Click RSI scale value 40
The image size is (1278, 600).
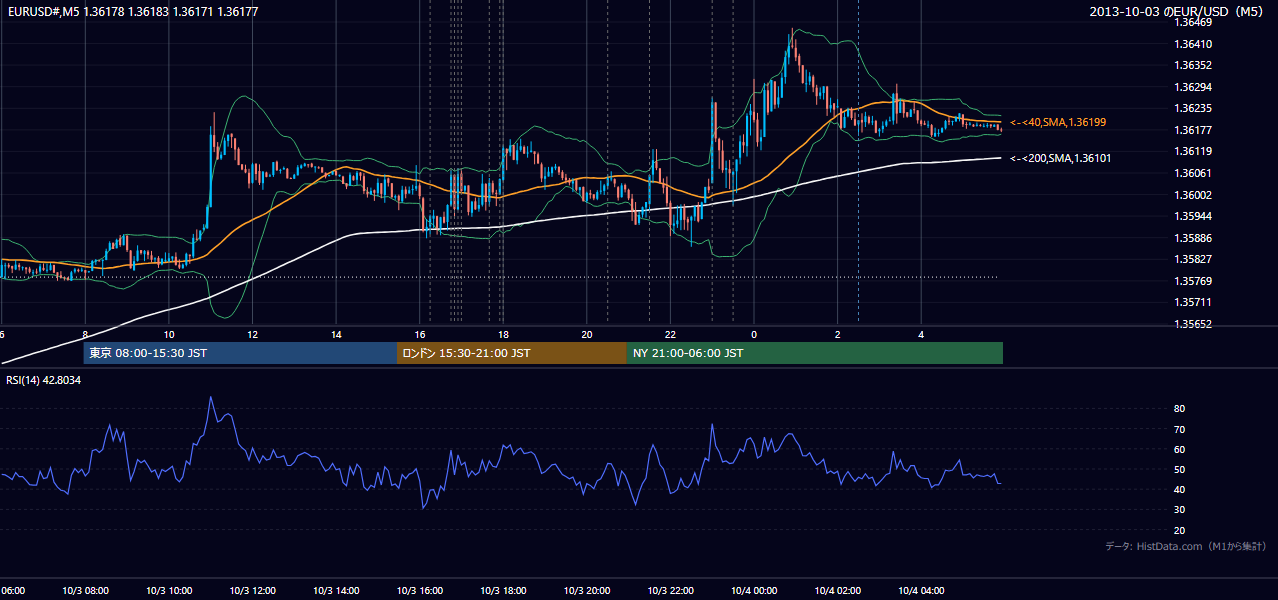[1180, 489]
